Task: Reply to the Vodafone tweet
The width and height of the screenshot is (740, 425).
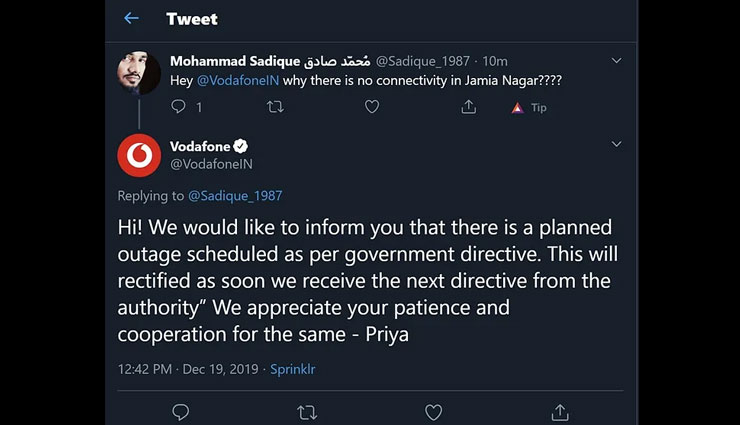Action: point(181,411)
